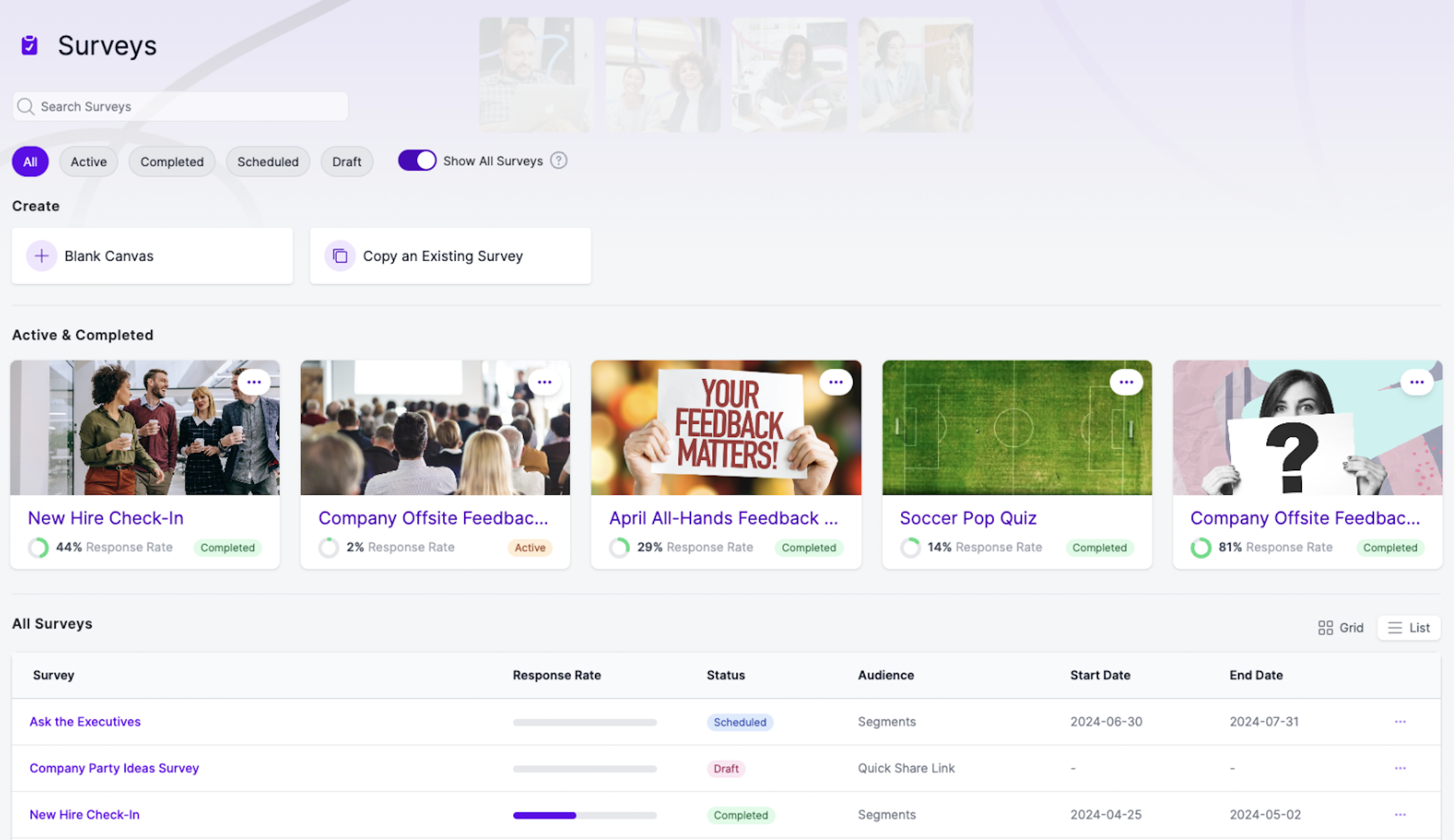Open April All-Hands Feedback card title
Viewport: 1454px width, 840px height.
pyautogui.click(x=723, y=519)
